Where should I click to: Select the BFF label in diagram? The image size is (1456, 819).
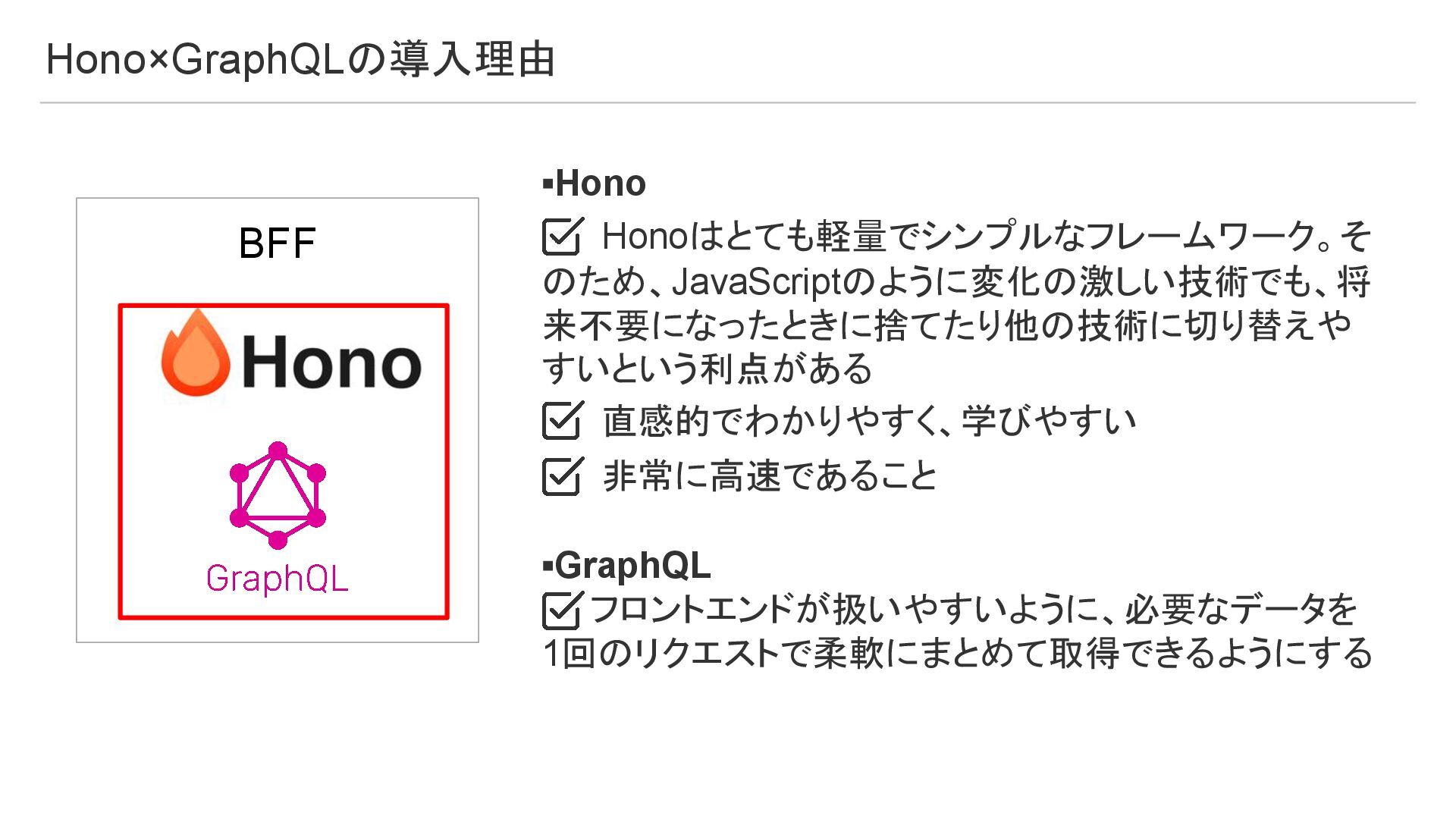click(x=277, y=243)
